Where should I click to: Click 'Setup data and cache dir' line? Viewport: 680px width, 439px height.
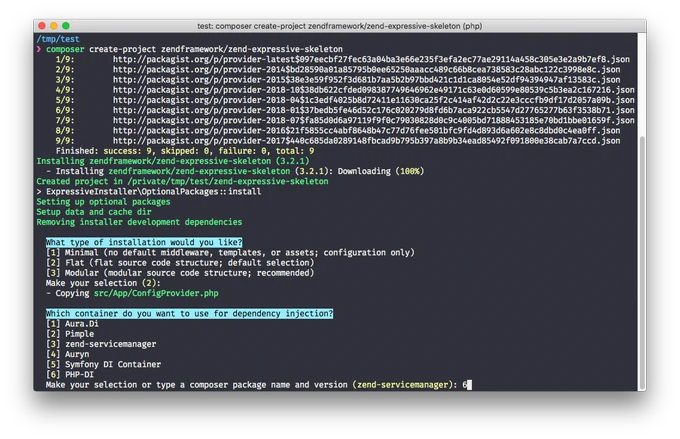tap(94, 212)
